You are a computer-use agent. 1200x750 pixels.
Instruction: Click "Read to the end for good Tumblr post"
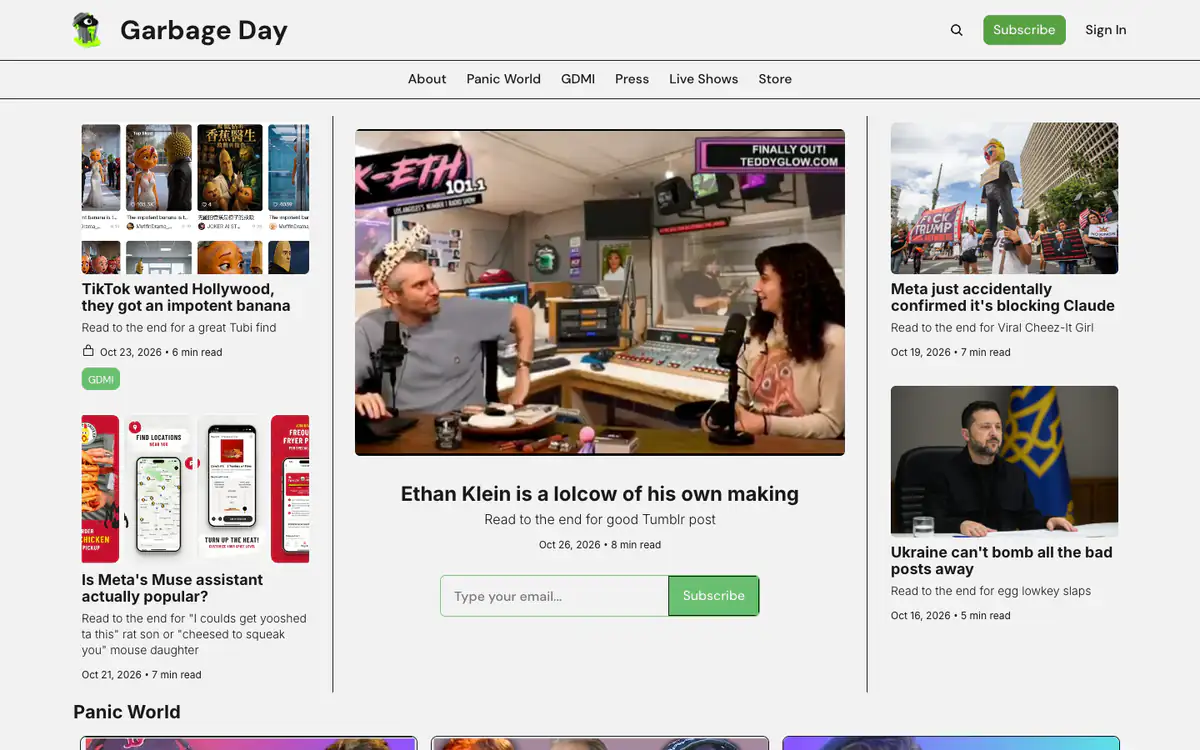coord(600,520)
